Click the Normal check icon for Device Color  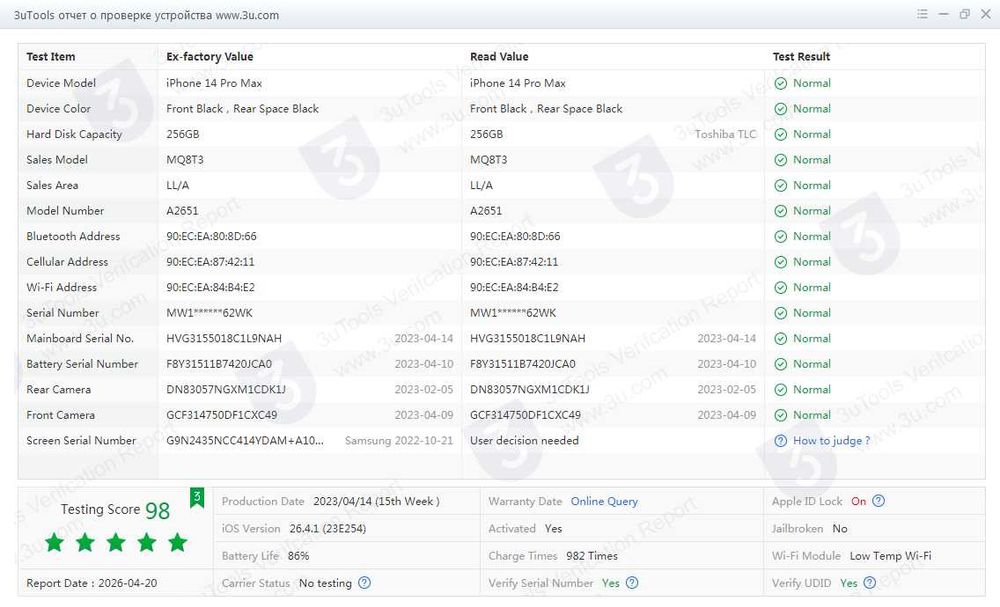point(781,109)
